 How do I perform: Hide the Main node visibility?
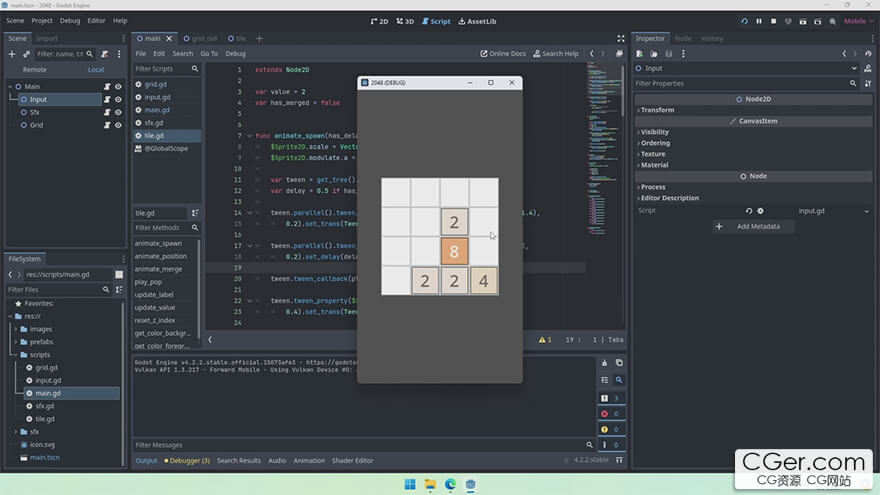pos(118,86)
